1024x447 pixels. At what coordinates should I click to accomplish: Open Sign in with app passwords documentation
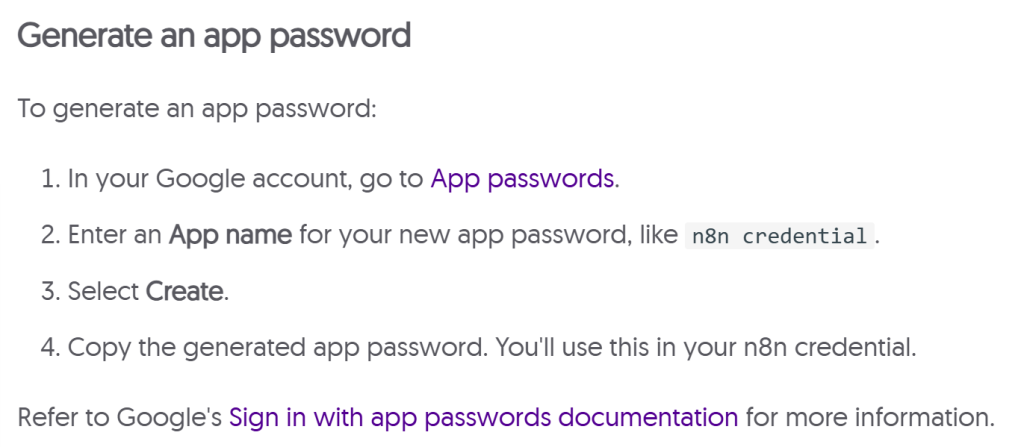tap(483, 416)
